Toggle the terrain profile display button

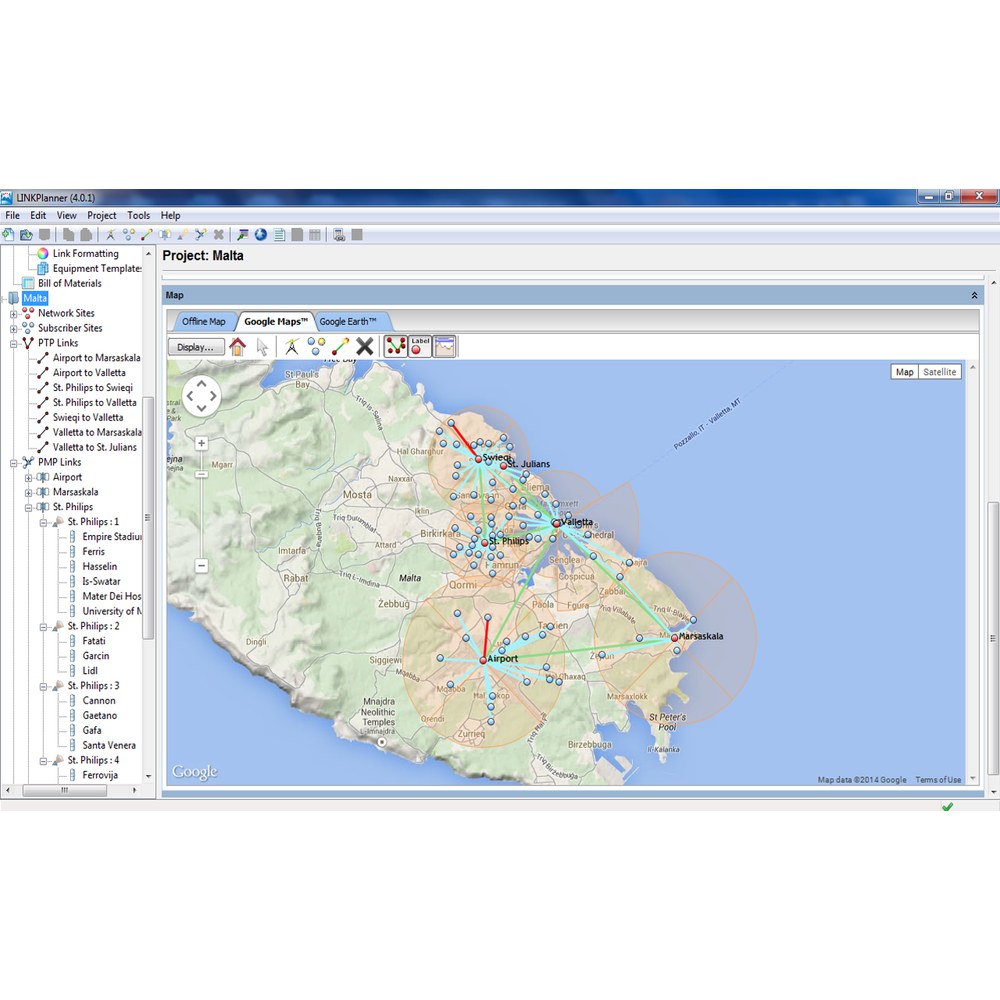[445, 346]
